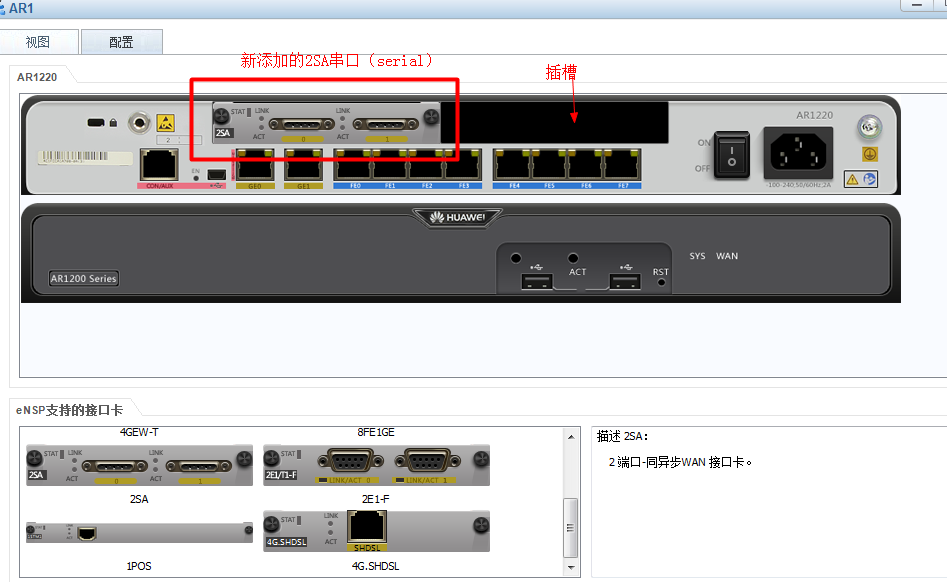947x582 pixels.
Task: Click the FE7 Ethernet port
Action: [621, 165]
